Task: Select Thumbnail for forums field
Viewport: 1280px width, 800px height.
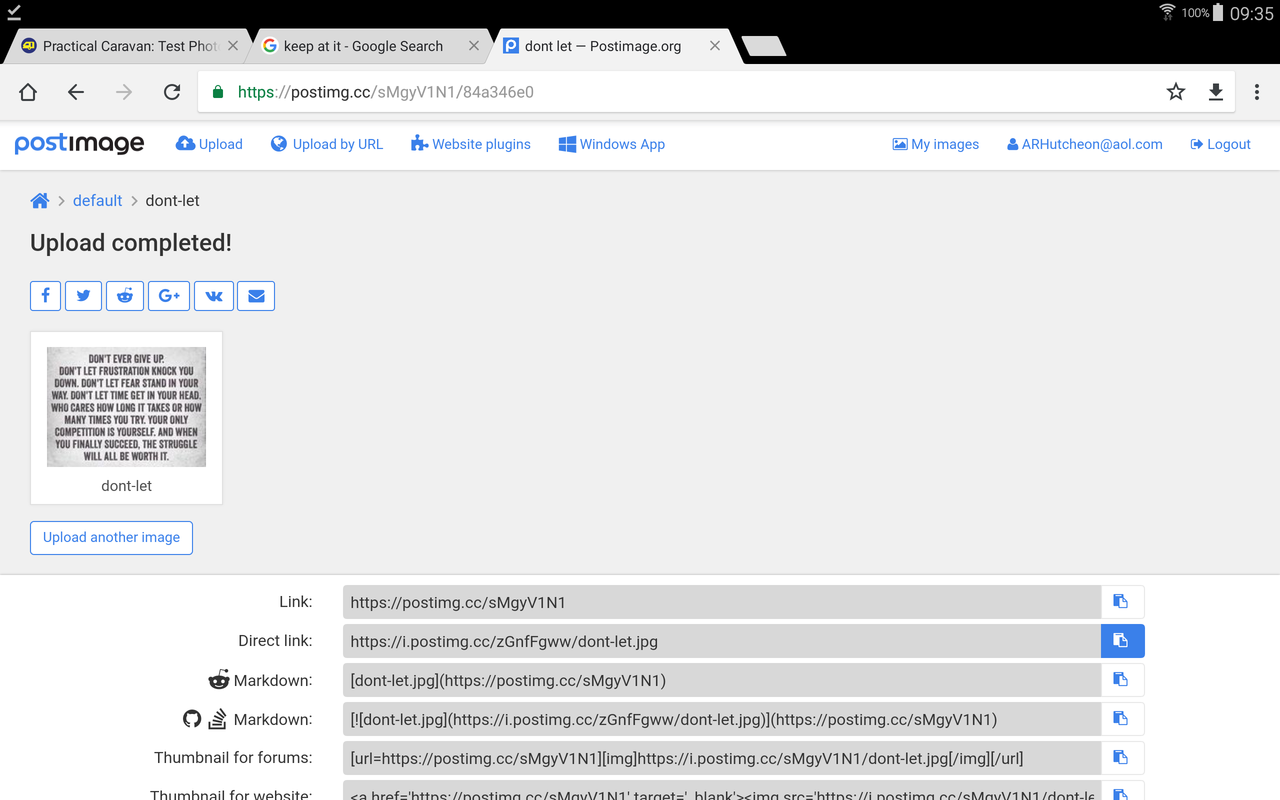Action: 721,758
